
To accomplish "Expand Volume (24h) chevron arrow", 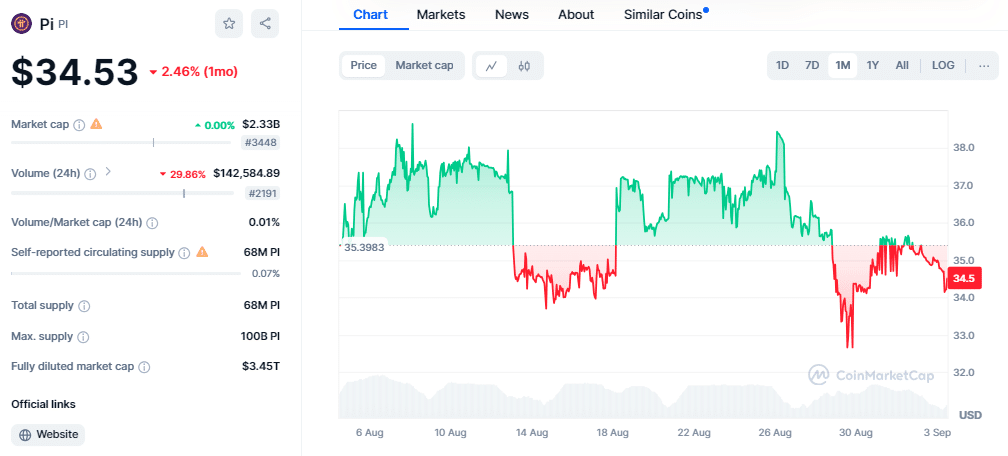I will point(108,172).
